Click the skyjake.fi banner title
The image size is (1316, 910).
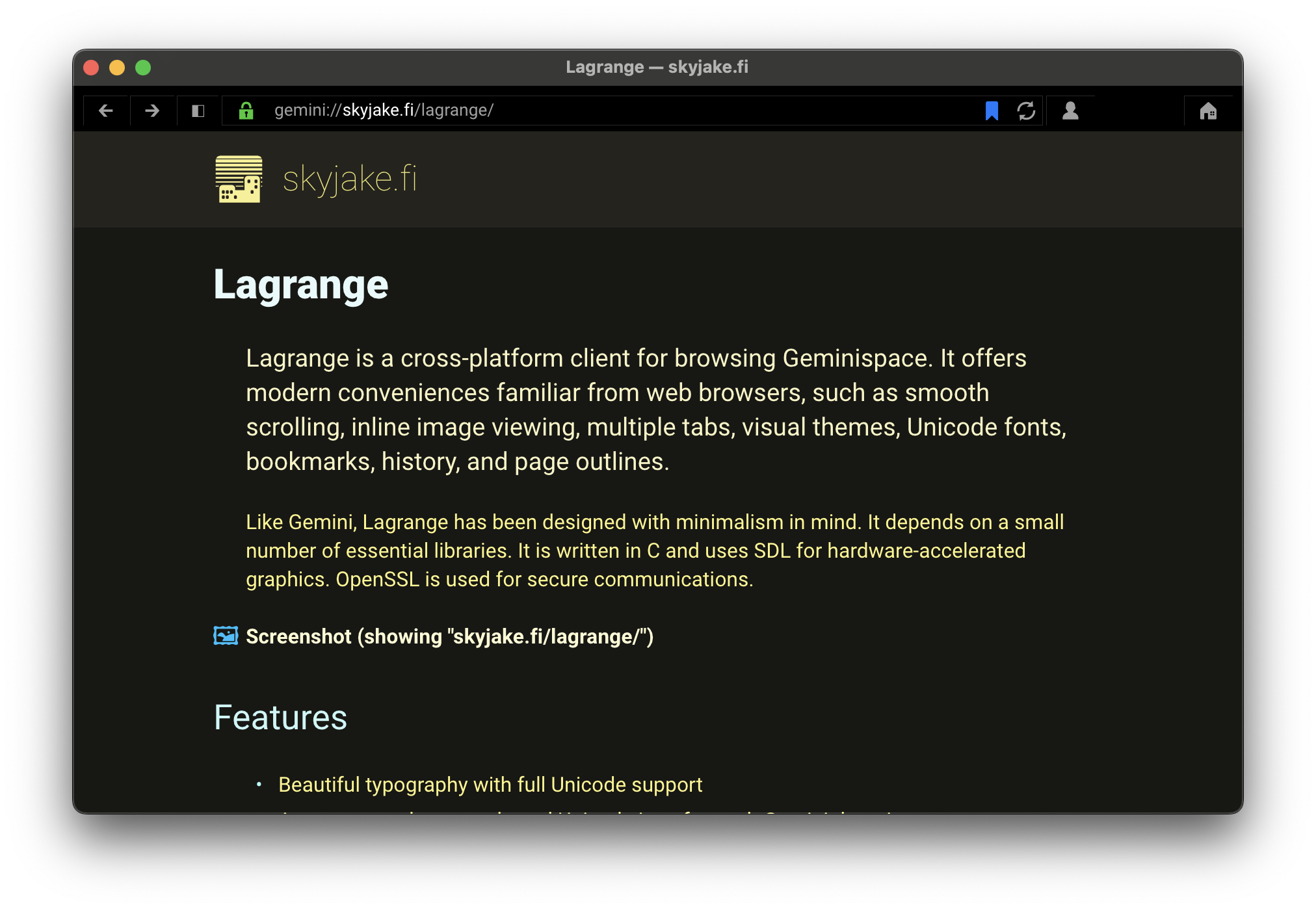(350, 179)
